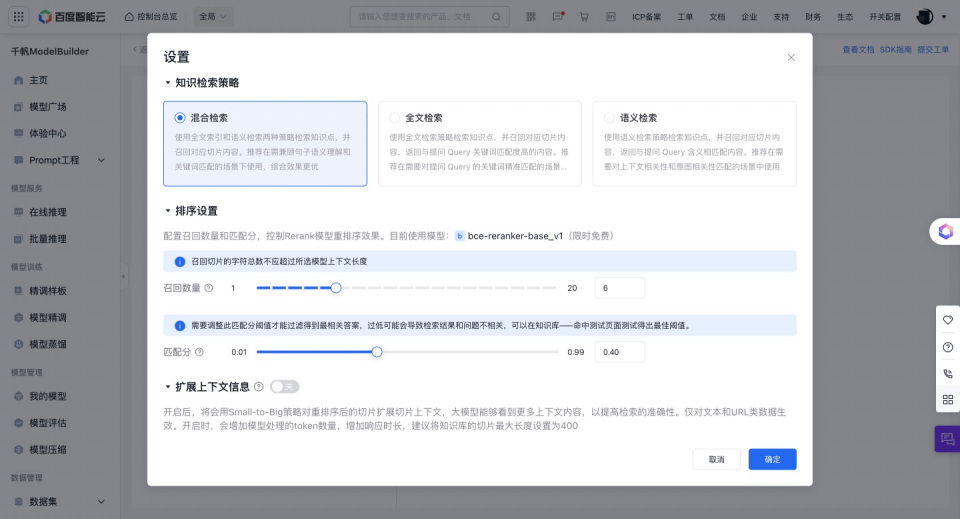Open the user avatar profile

[924, 17]
